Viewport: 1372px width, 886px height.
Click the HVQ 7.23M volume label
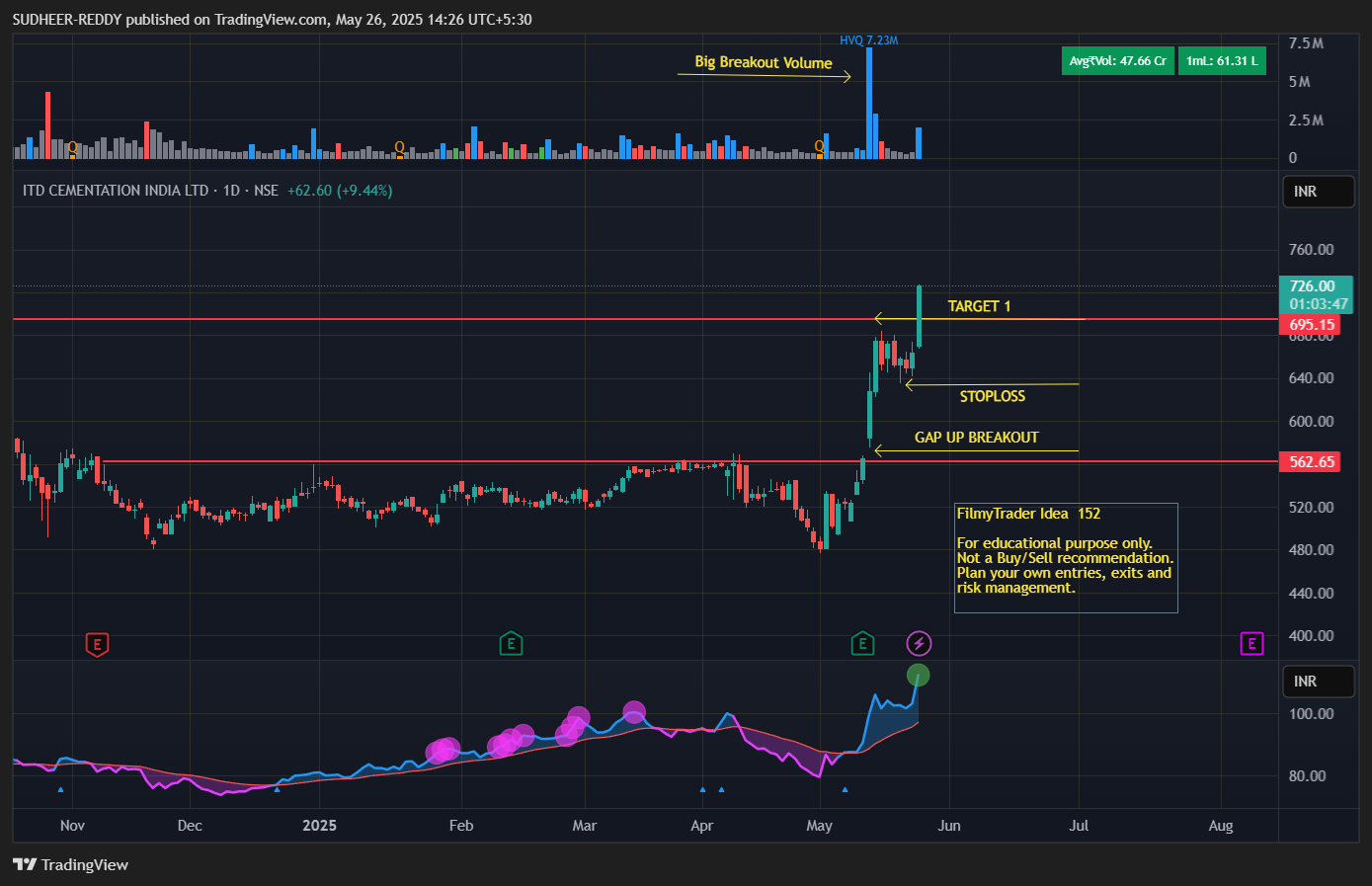click(869, 40)
